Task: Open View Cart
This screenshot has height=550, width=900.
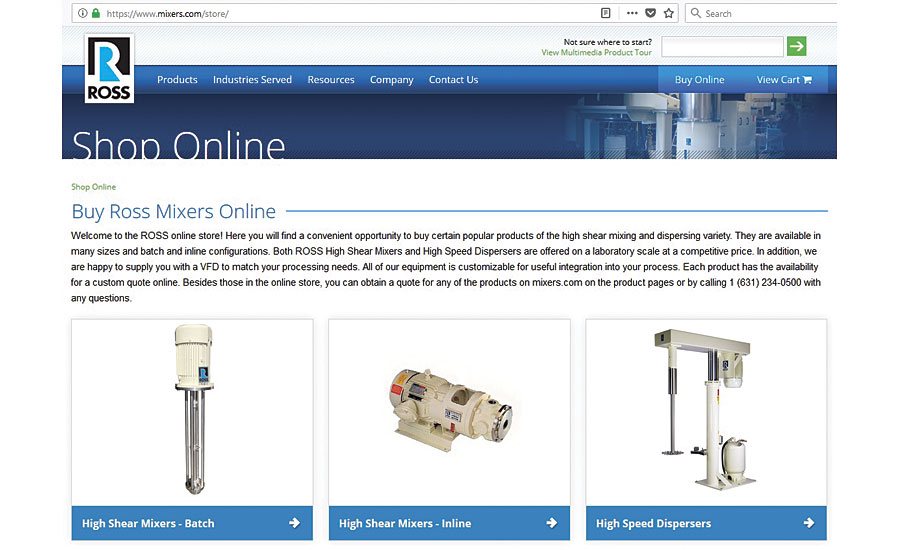Action: pos(784,80)
